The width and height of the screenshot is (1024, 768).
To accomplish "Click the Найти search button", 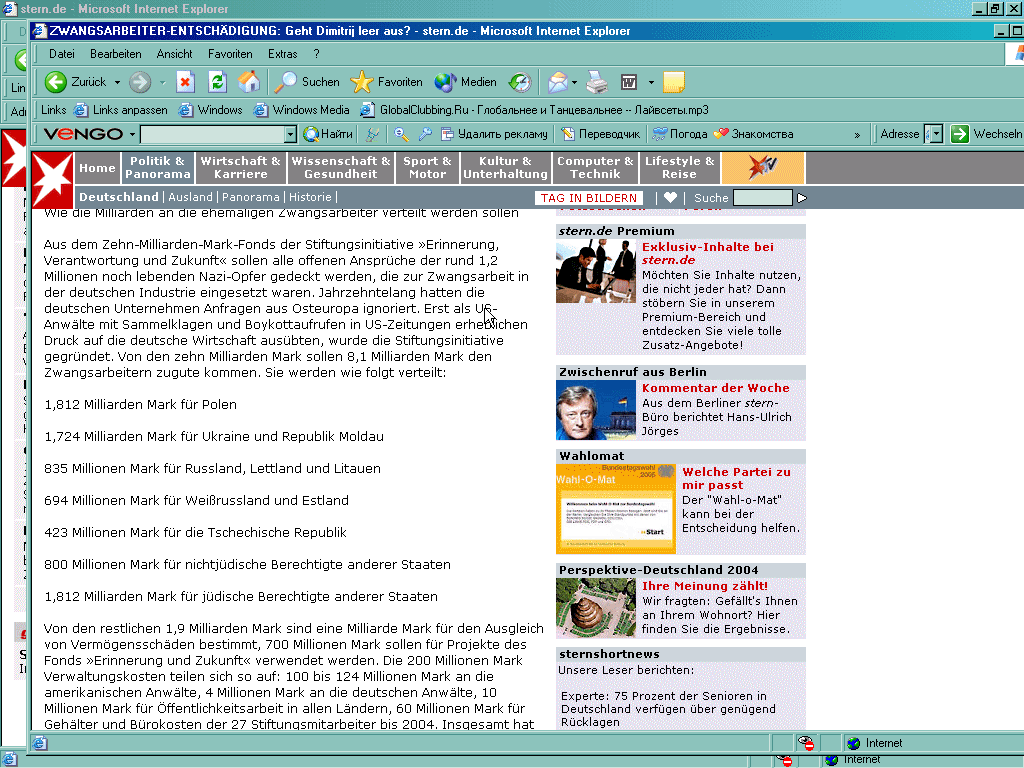I will [328, 134].
